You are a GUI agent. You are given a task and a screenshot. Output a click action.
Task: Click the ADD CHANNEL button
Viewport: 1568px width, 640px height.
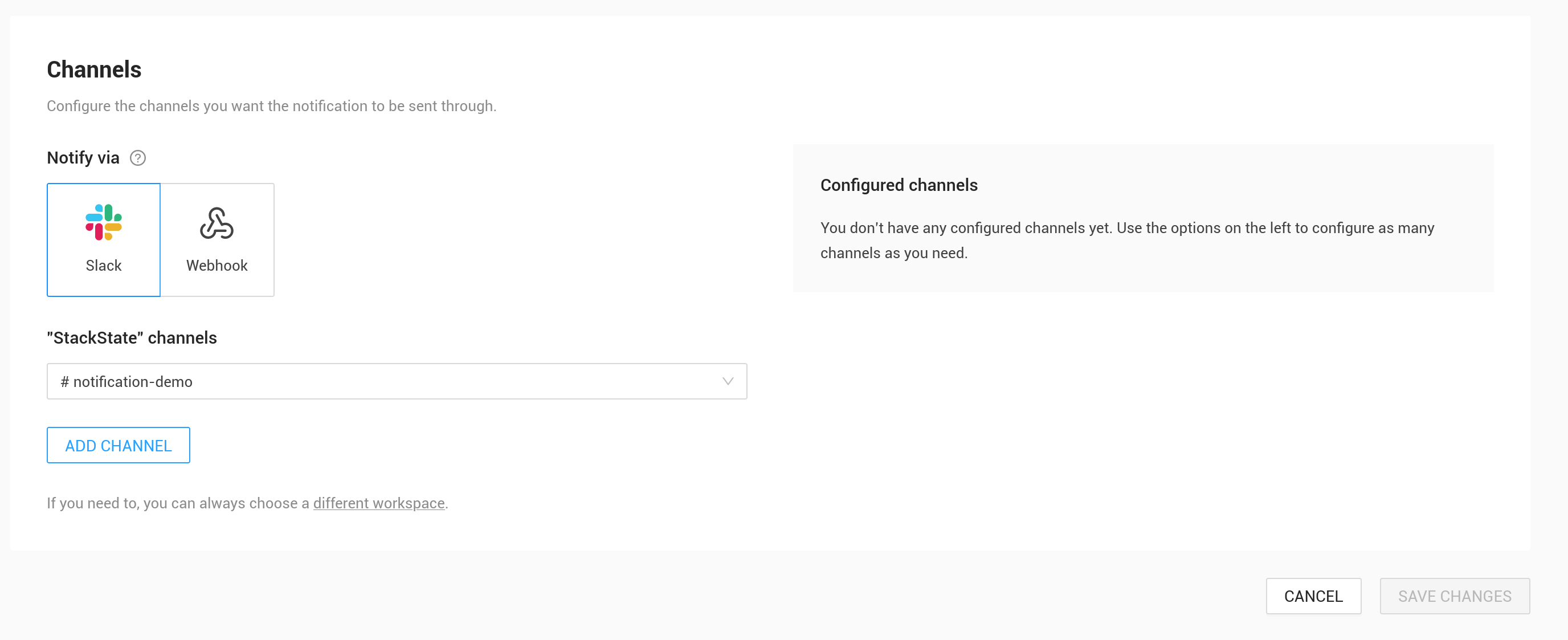pyautogui.click(x=118, y=445)
